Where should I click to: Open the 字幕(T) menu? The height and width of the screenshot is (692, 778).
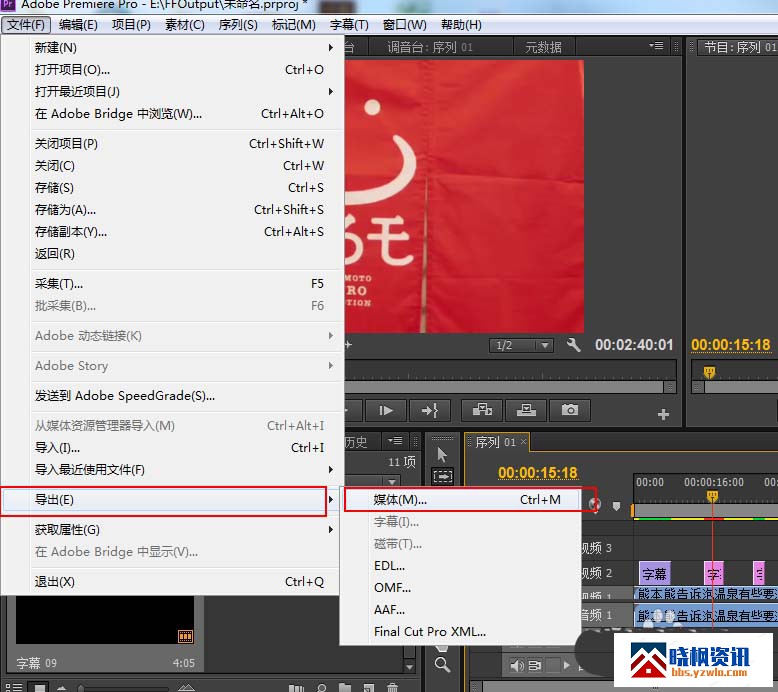(349, 25)
